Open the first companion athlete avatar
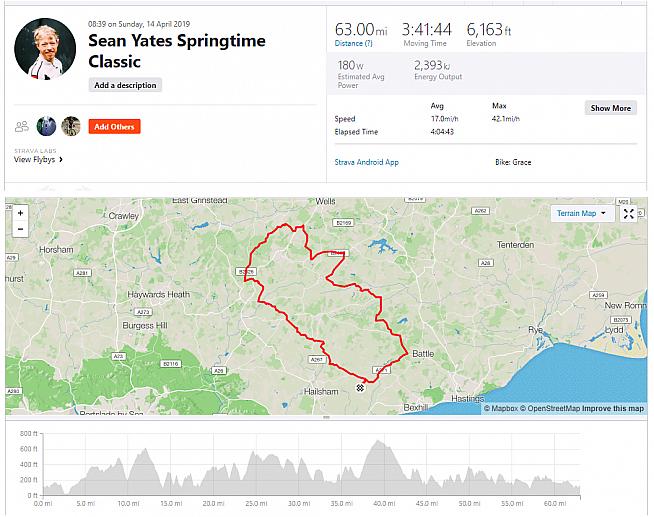The image size is (654, 517). [x=46, y=126]
